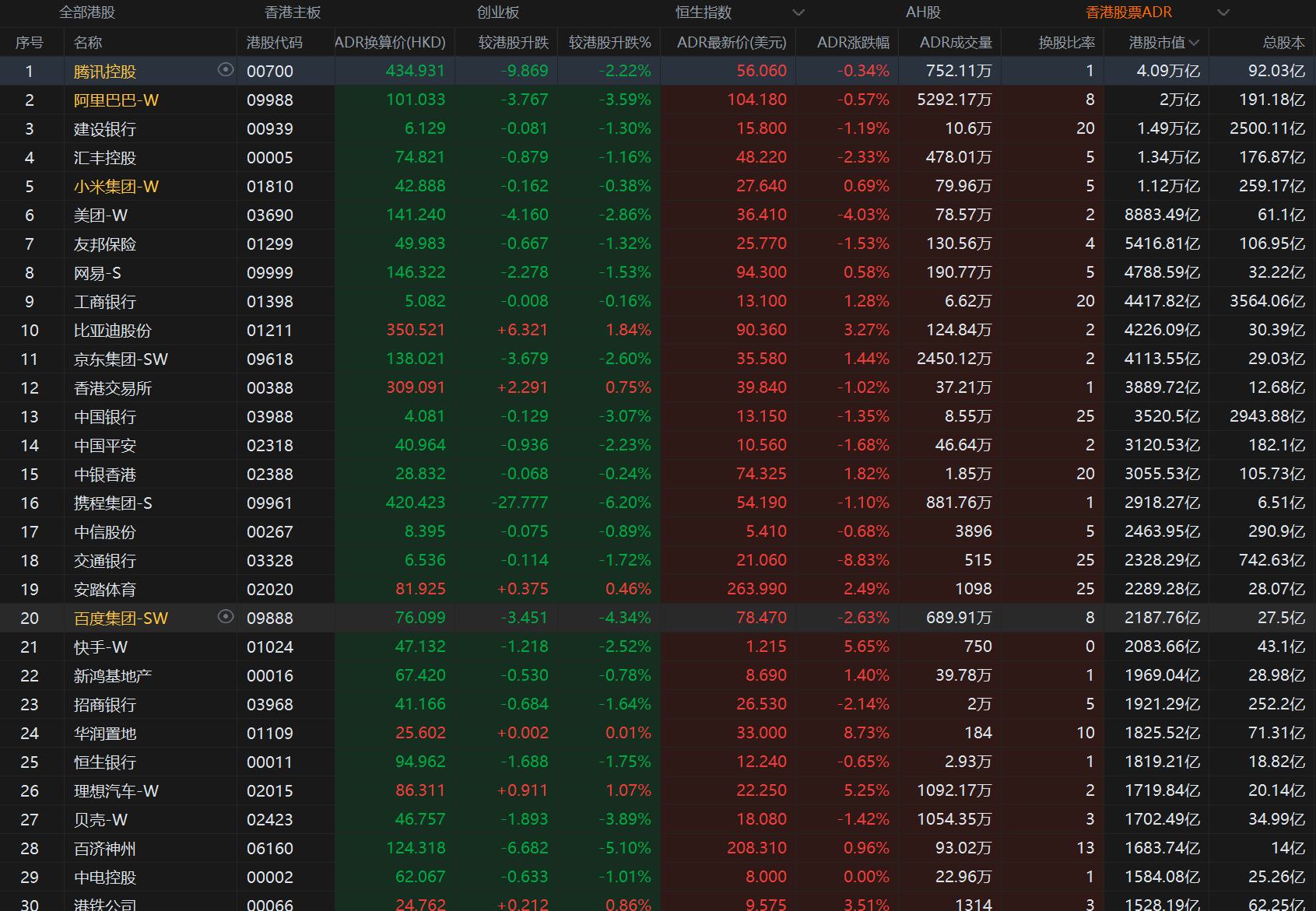Screen dimensions: 1316x911
Task: Select the 快手-W stock name
Action: pyautogui.click(x=100, y=646)
